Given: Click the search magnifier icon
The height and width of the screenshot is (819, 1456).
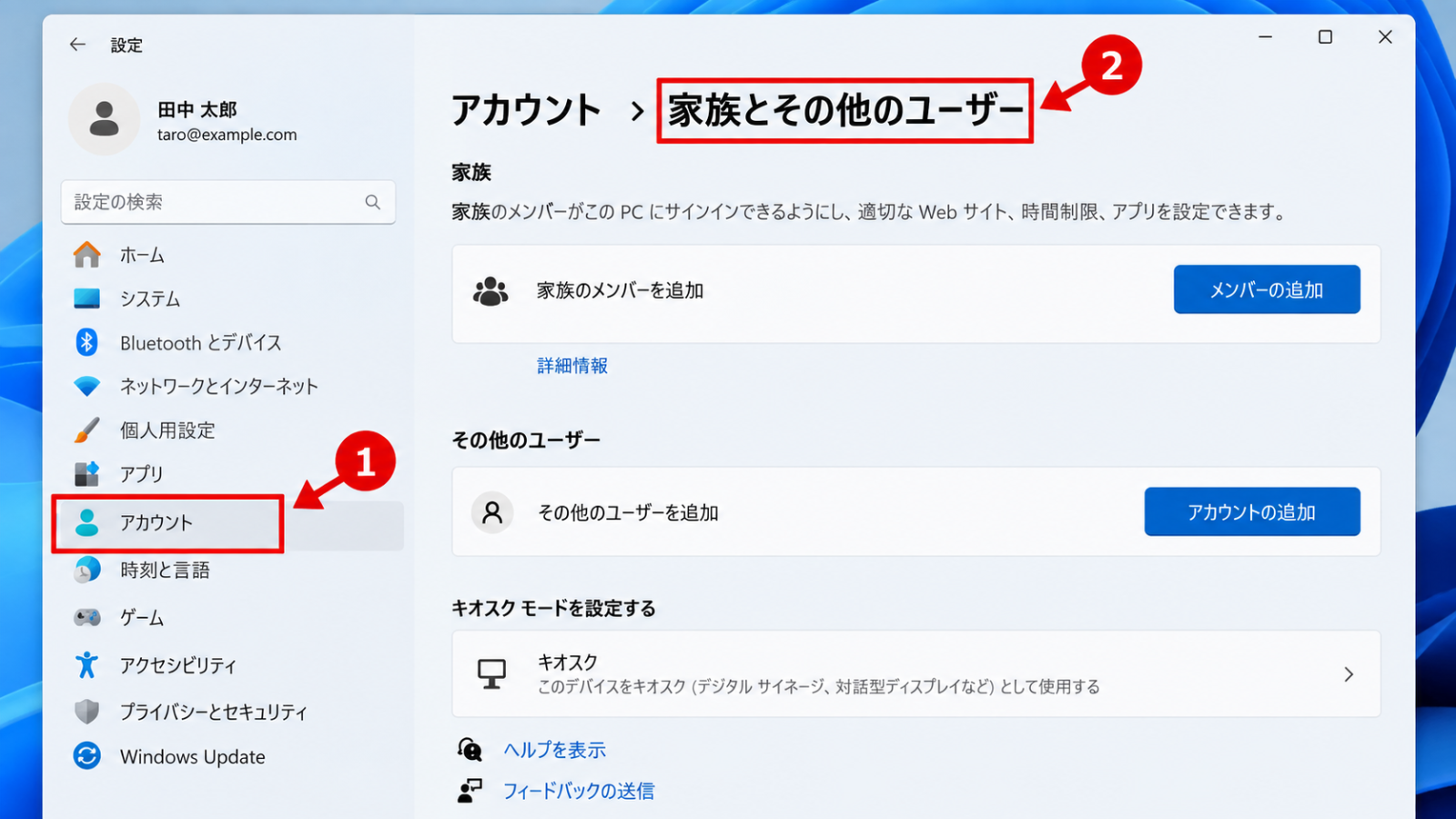Looking at the screenshot, I should click(x=372, y=202).
